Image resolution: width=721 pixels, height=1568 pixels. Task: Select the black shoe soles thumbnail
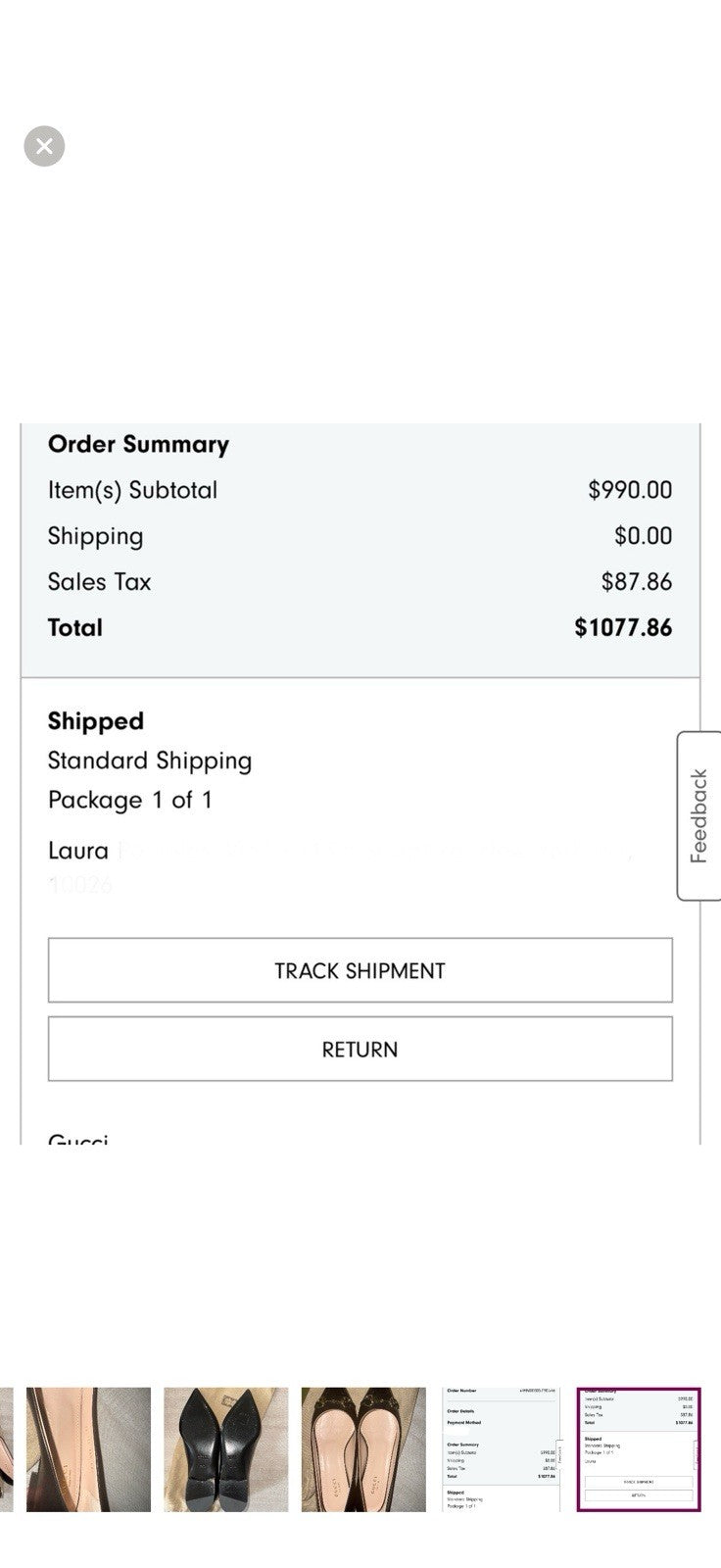pyautogui.click(x=226, y=1448)
